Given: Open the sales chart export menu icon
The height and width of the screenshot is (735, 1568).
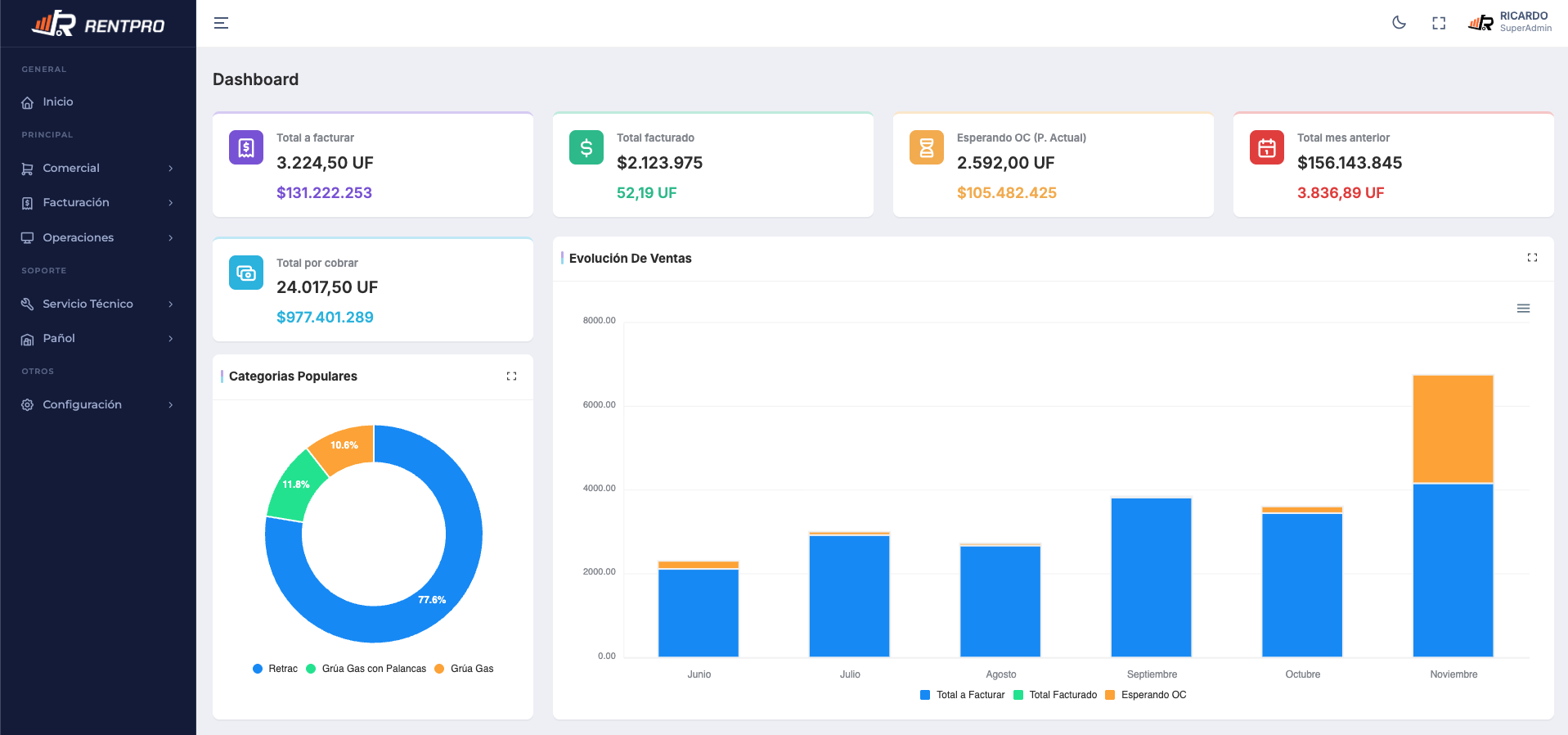Looking at the screenshot, I should click(x=1523, y=309).
